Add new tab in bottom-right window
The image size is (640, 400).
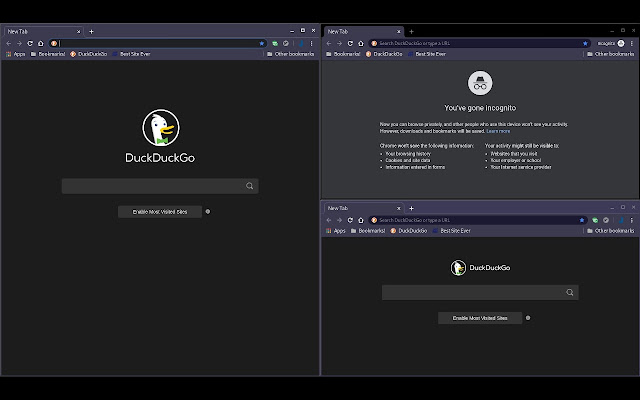pyautogui.click(x=411, y=208)
